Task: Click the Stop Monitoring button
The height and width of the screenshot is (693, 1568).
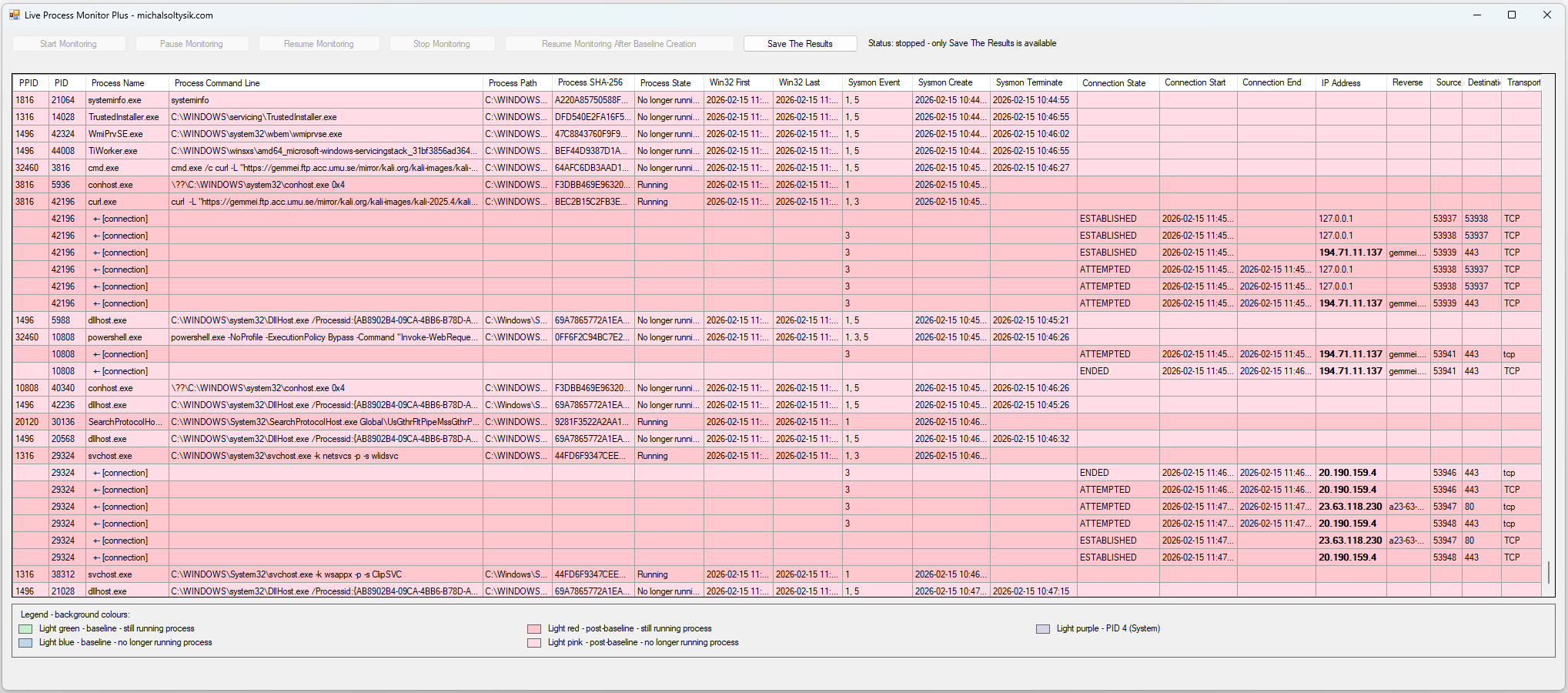Action: (x=442, y=44)
